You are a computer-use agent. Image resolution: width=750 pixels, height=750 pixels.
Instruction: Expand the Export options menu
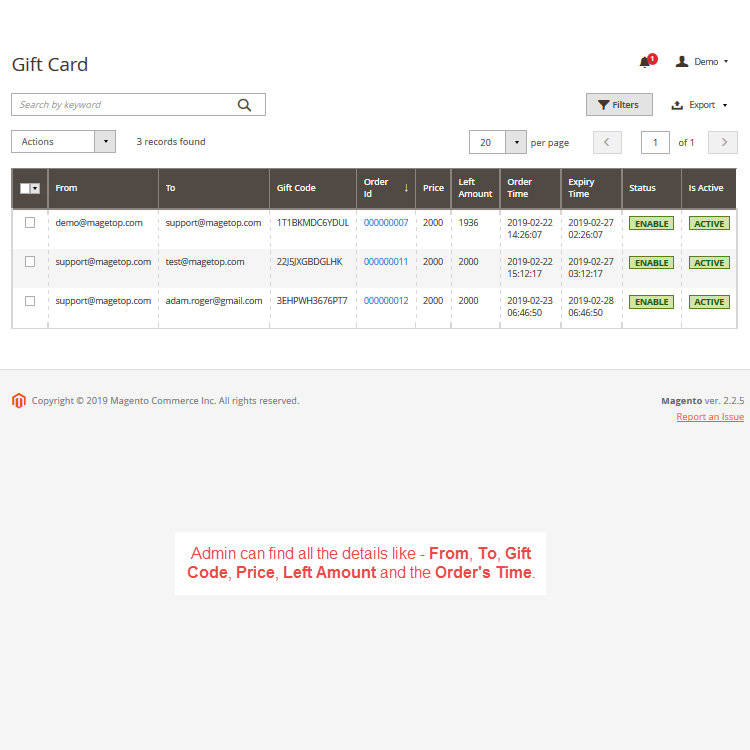point(699,105)
